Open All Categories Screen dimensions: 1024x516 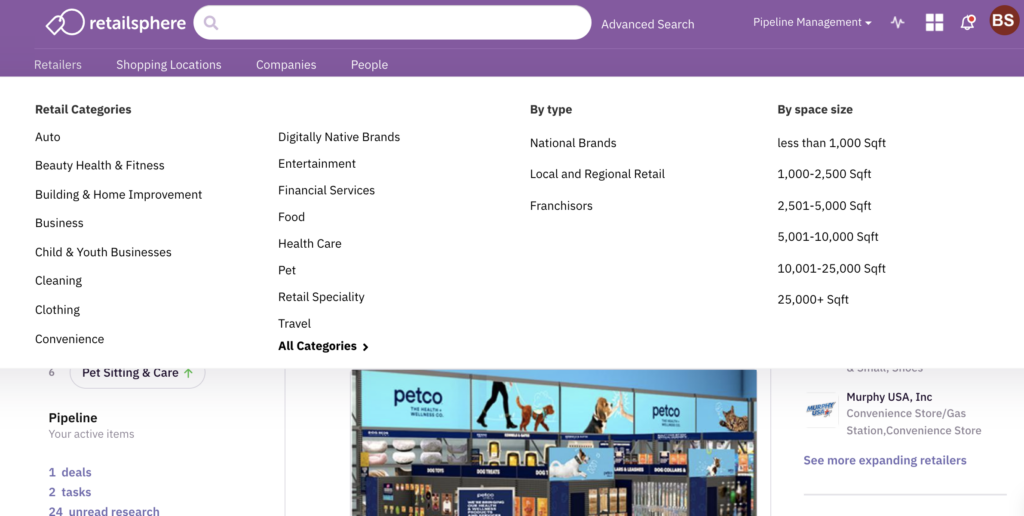(x=323, y=346)
